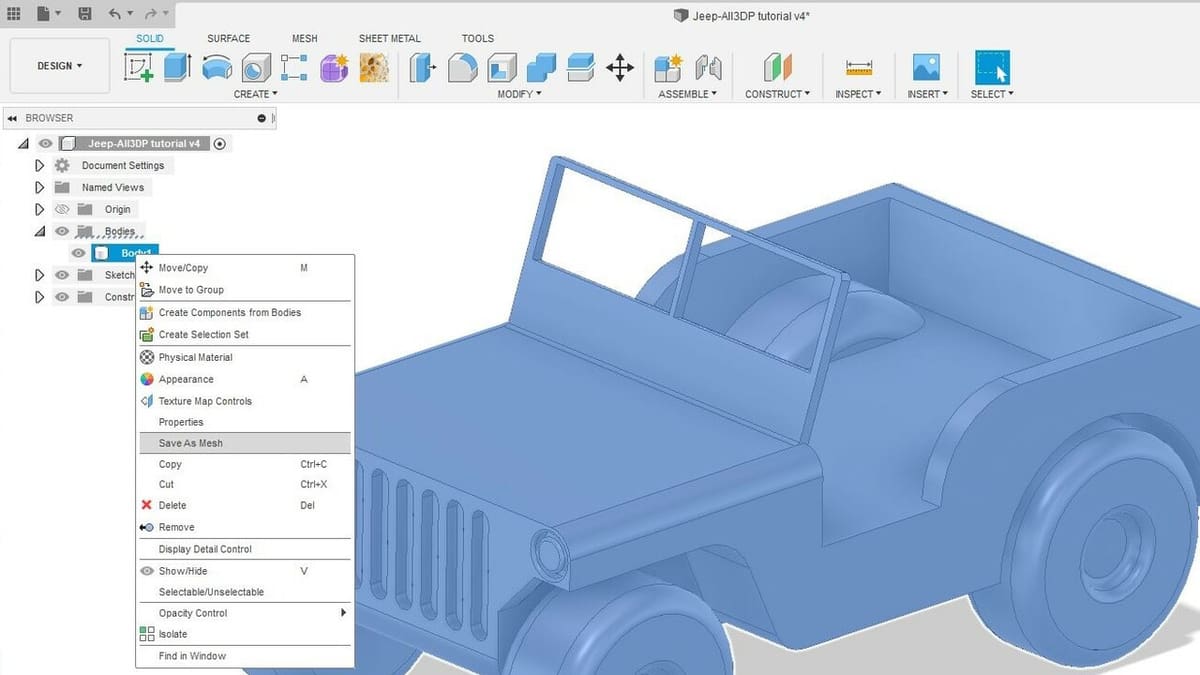Screen dimensions: 1200x675
Task: Click the Browser panel options dot
Action: click(x=262, y=118)
